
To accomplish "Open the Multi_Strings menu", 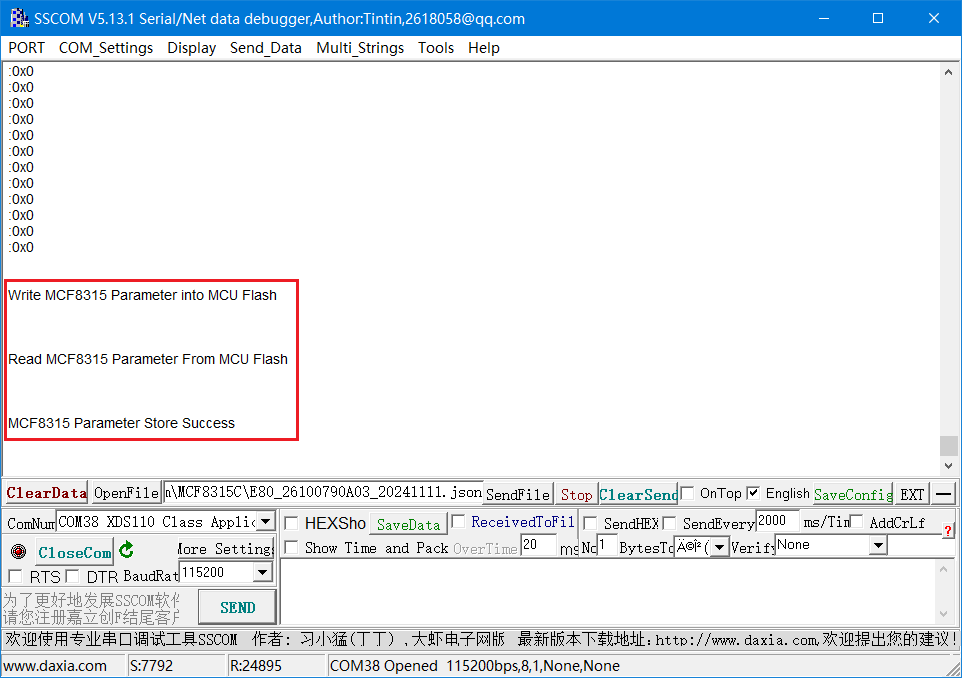I will (x=360, y=47).
